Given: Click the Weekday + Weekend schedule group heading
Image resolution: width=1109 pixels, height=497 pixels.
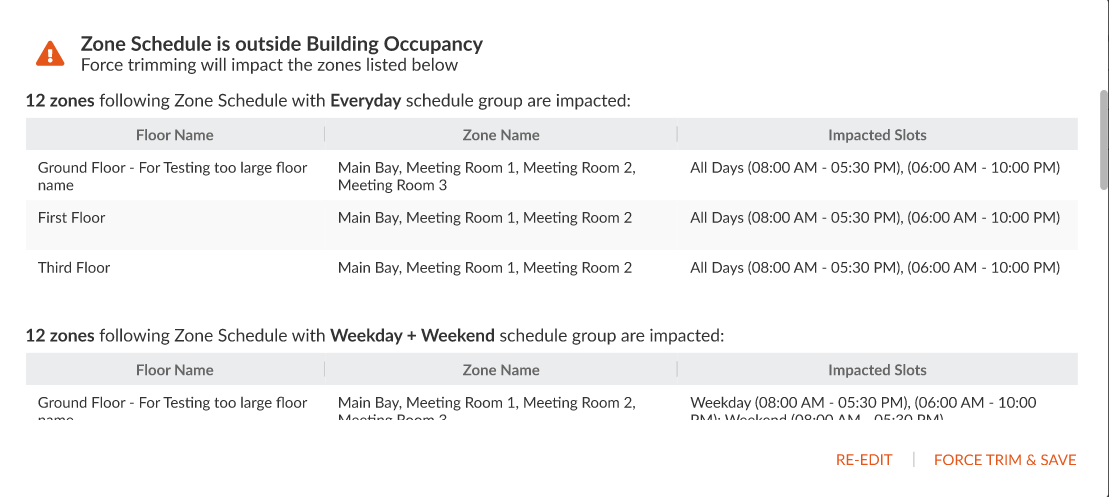Looking at the screenshot, I should click(x=375, y=336).
